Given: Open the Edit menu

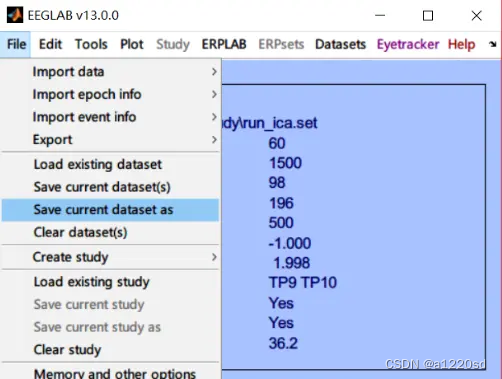Looking at the screenshot, I should pyautogui.click(x=50, y=44).
